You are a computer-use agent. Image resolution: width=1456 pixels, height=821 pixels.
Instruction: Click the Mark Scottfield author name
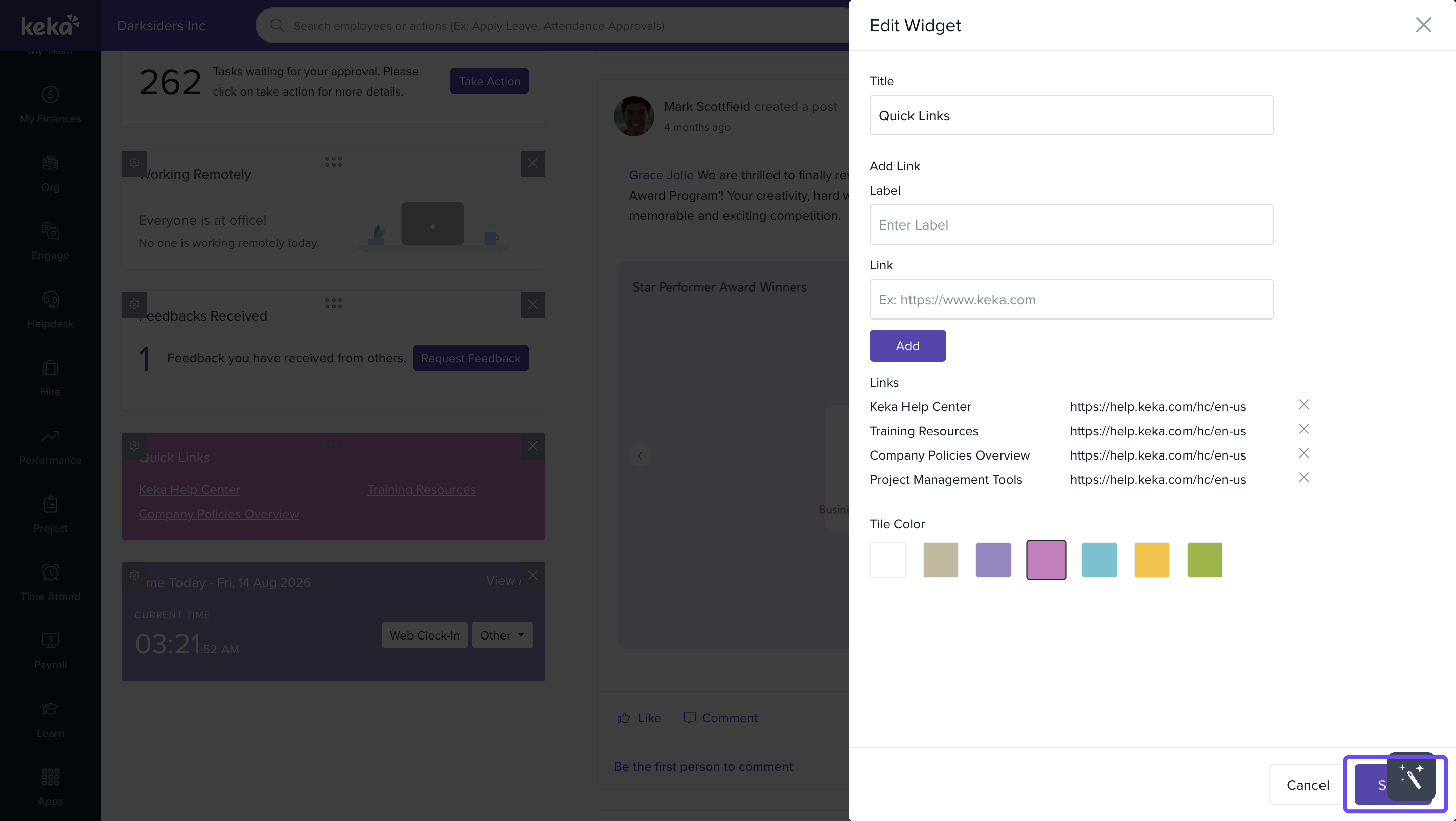707,106
